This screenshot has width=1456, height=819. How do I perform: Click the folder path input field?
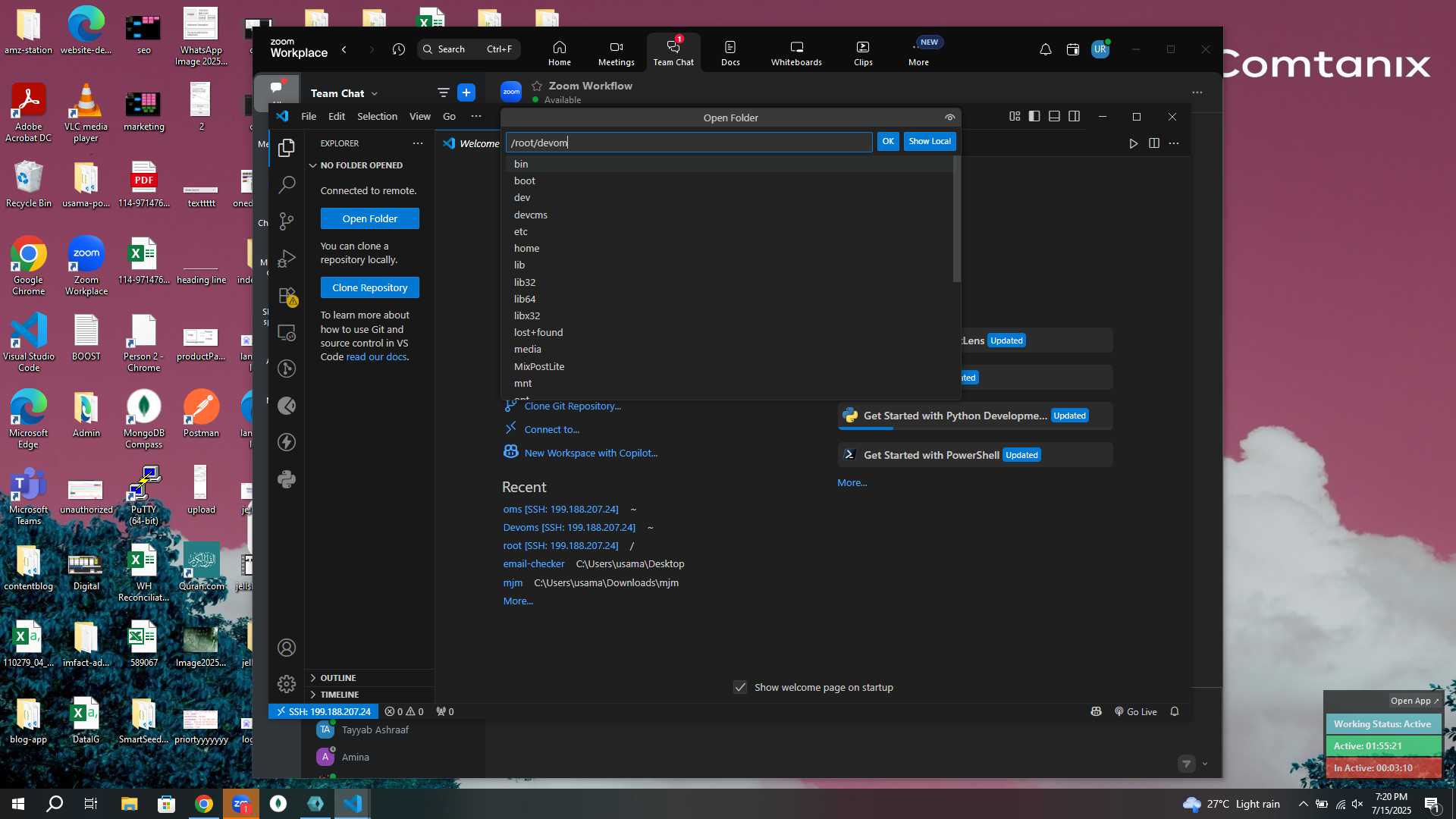click(x=689, y=143)
